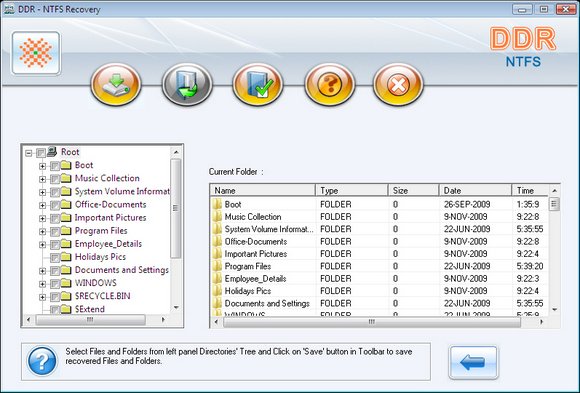
Task: Check the Program Files checkbox
Action: [x=55, y=231]
